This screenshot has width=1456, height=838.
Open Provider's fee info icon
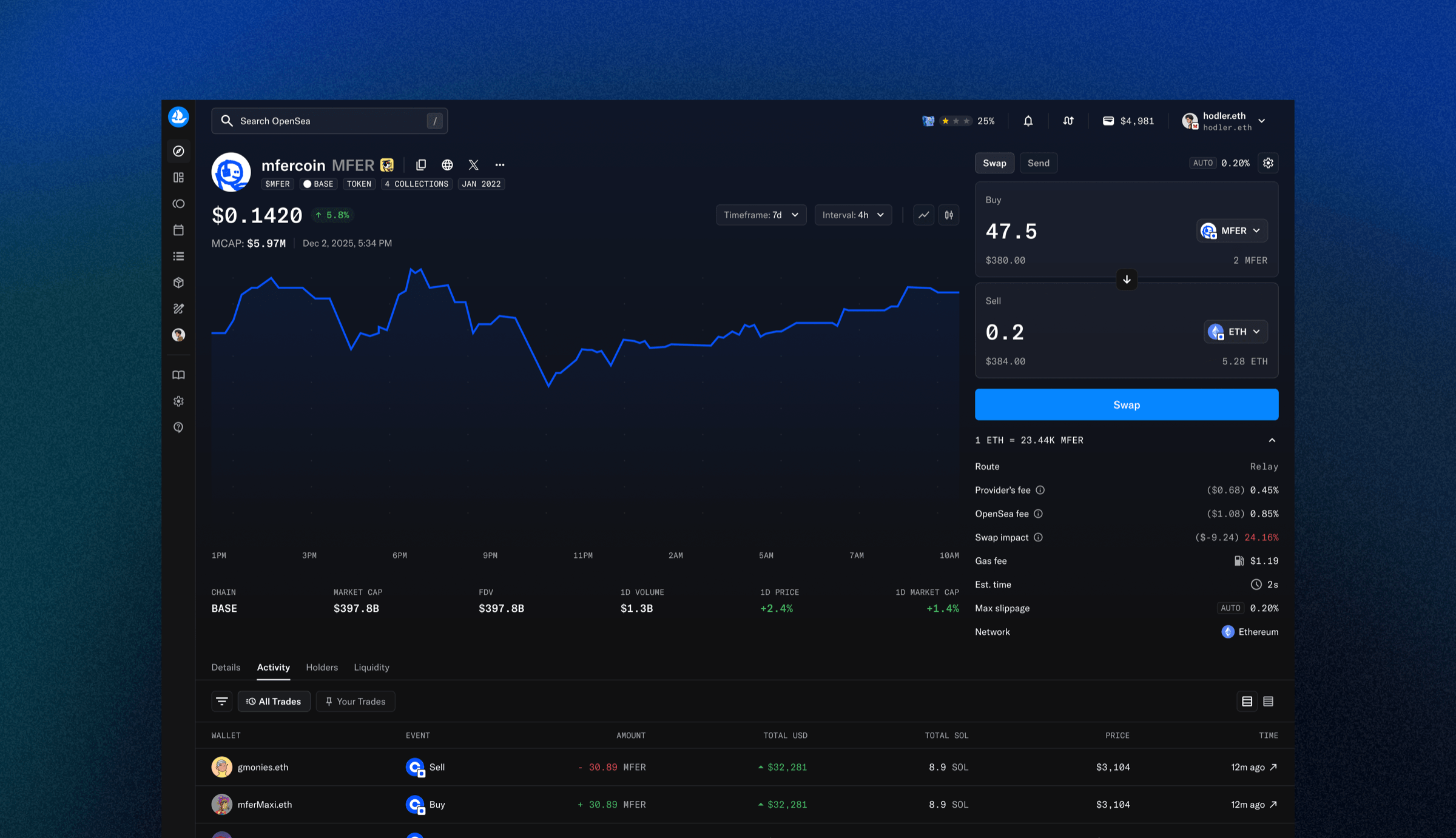point(1040,490)
